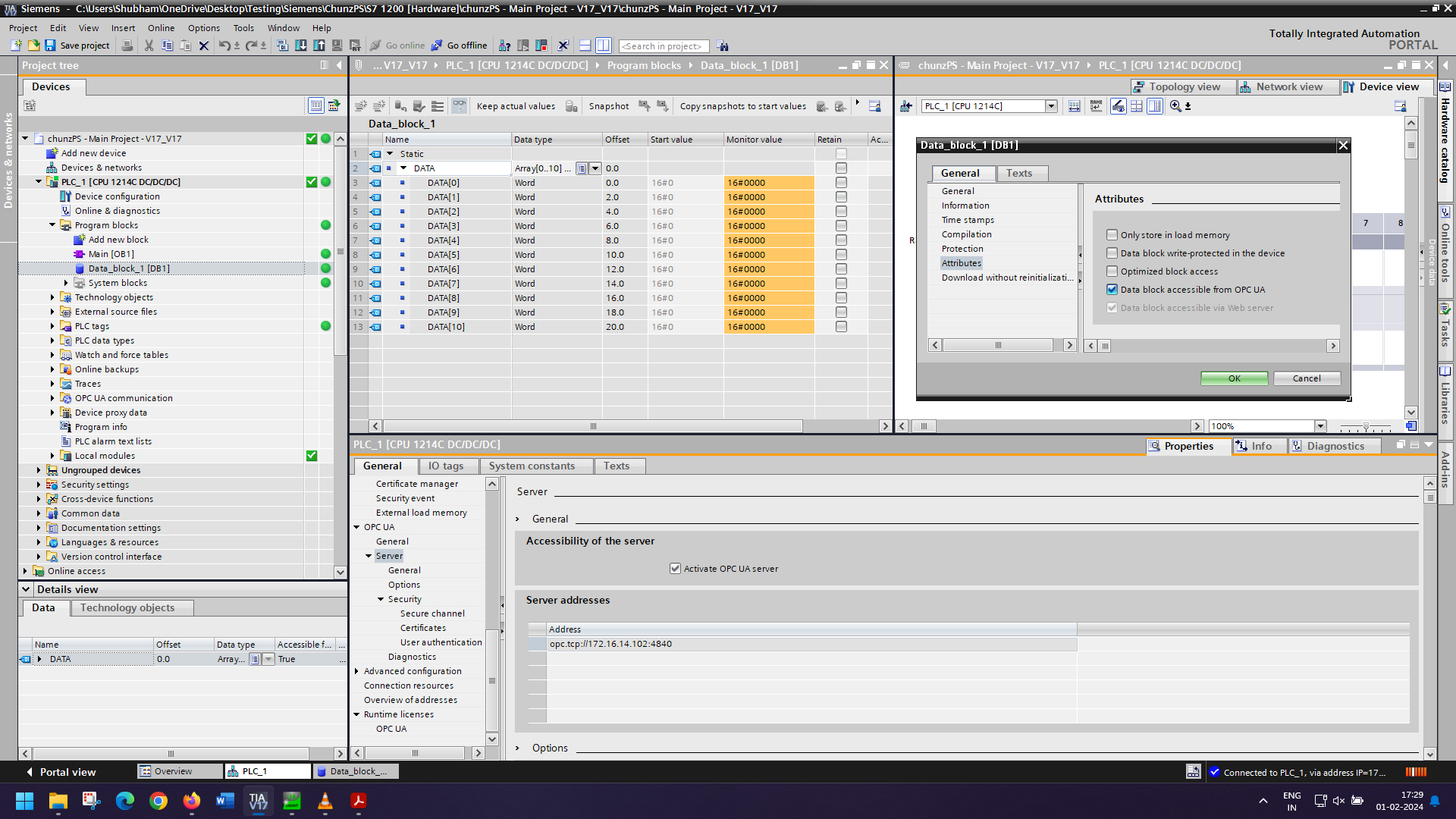Viewport: 1456px width, 819px height.
Task: Click the Undo arrow icon
Action: pos(224,45)
